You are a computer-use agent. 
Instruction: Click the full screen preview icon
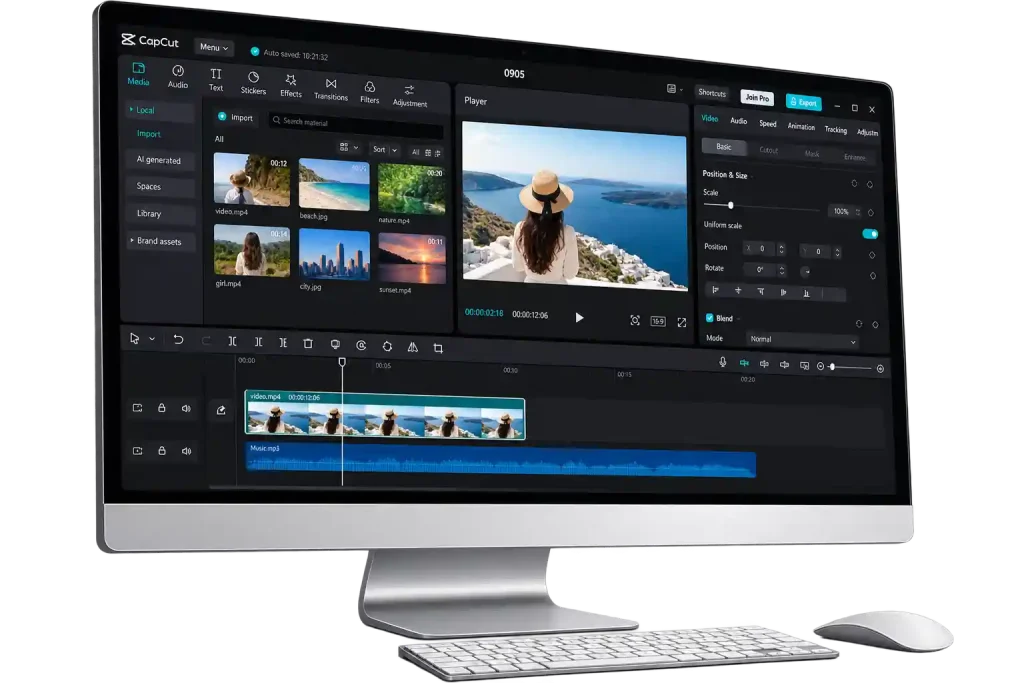tap(682, 322)
